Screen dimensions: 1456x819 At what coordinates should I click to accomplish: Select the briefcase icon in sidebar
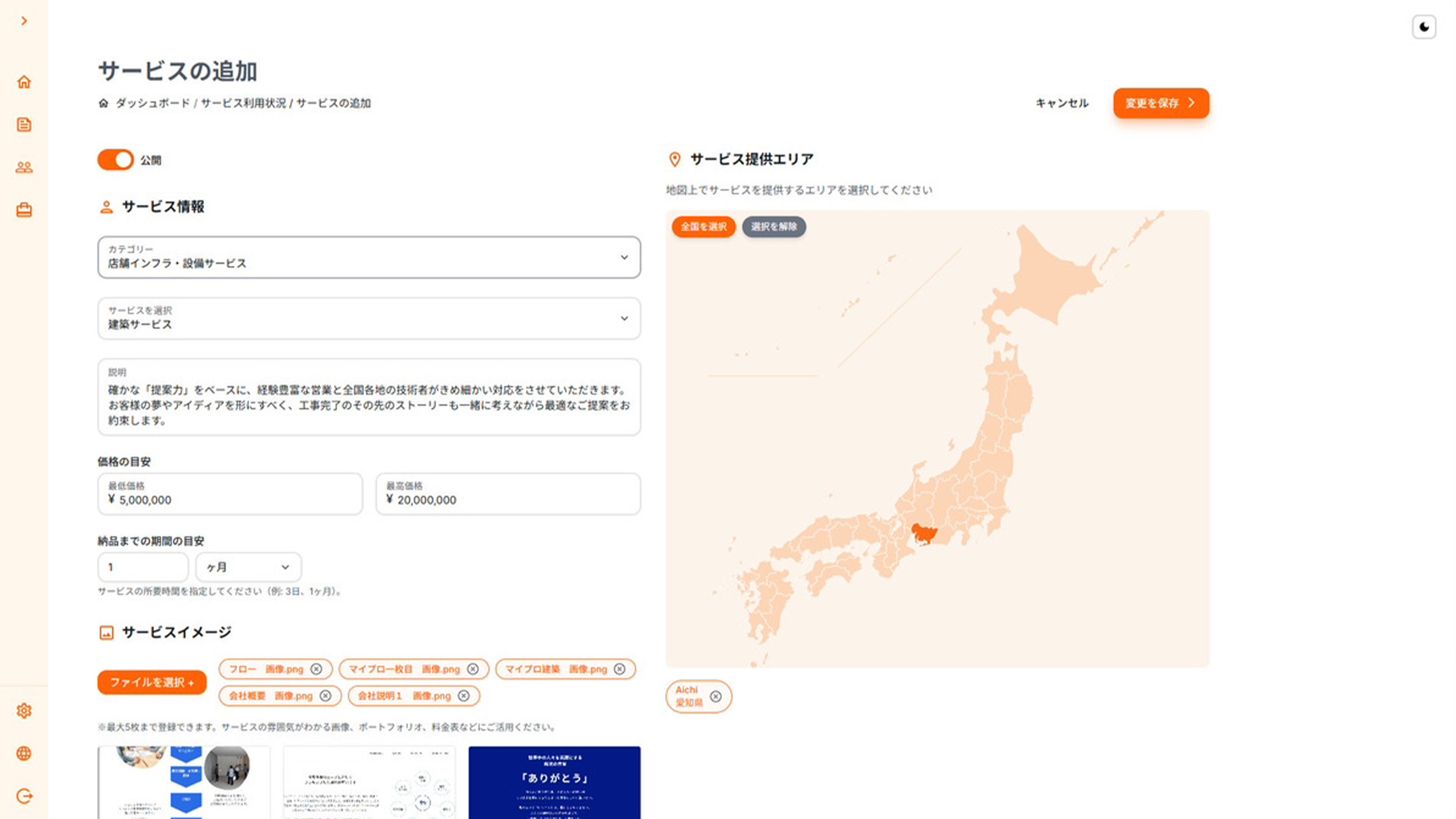[24, 210]
